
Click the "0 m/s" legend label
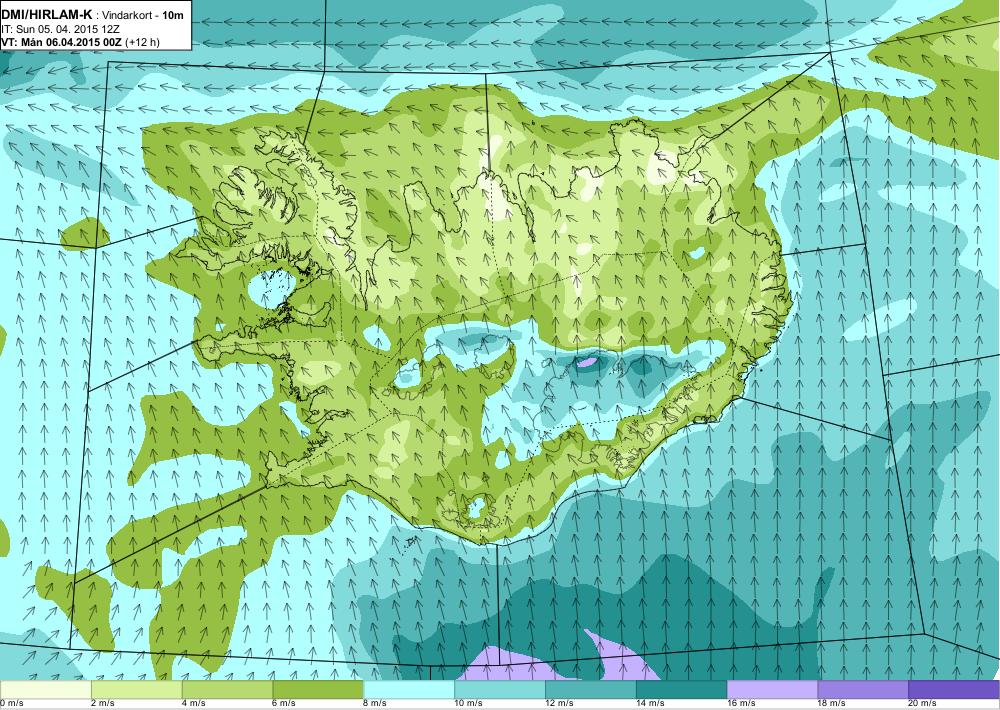11,704
